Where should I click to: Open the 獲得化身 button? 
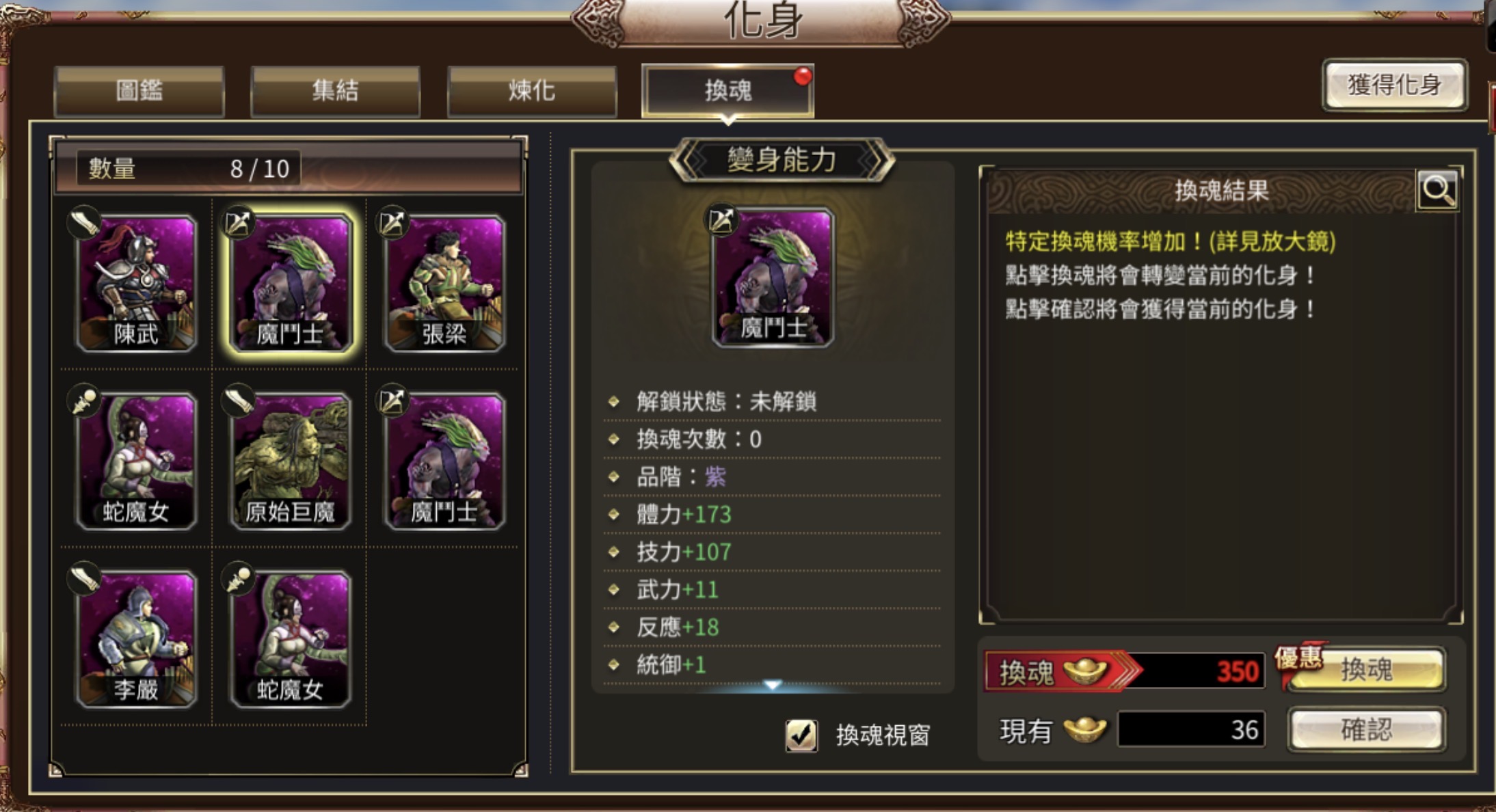click(x=1394, y=85)
